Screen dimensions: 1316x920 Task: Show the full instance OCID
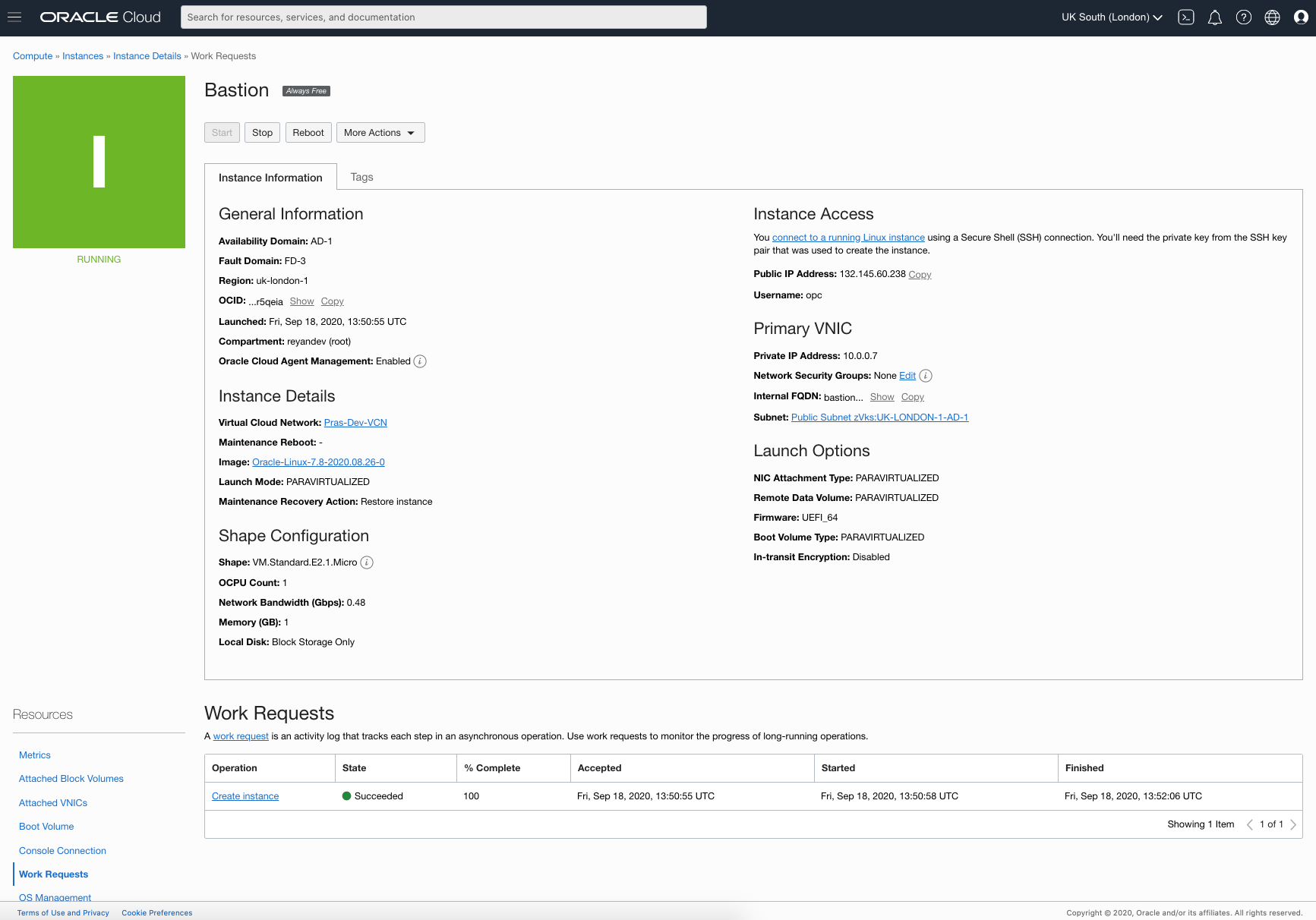(x=301, y=301)
